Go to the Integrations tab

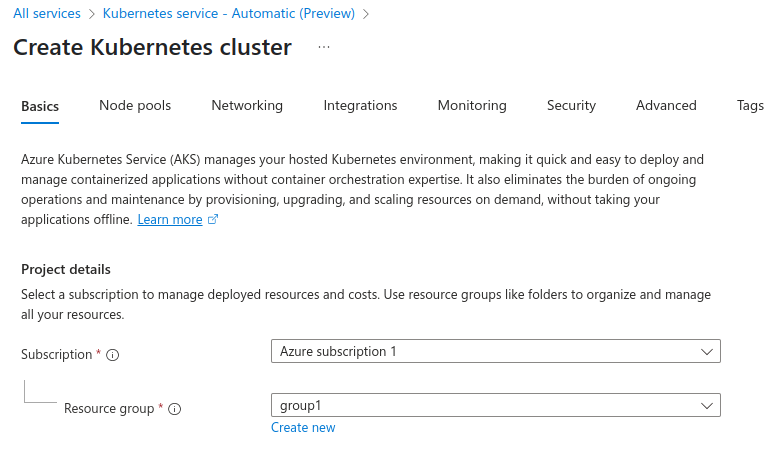click(360, 105)
